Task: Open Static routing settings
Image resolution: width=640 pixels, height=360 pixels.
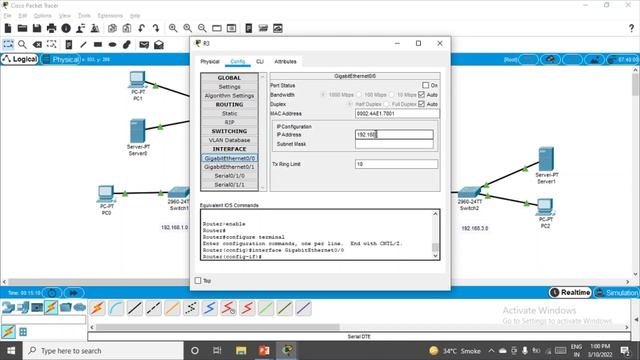Action: tap(229, 113)
